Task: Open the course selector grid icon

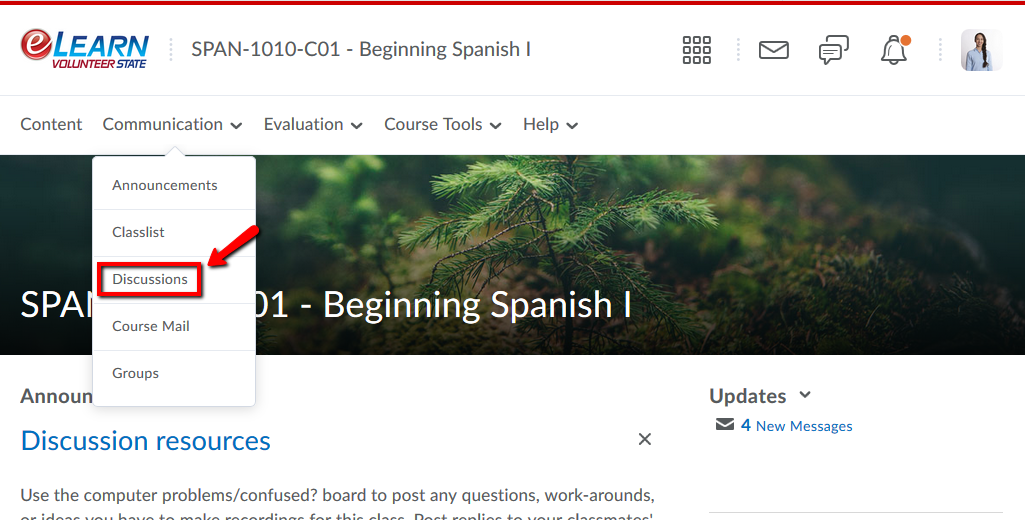Action: click(x=696, y=50)
